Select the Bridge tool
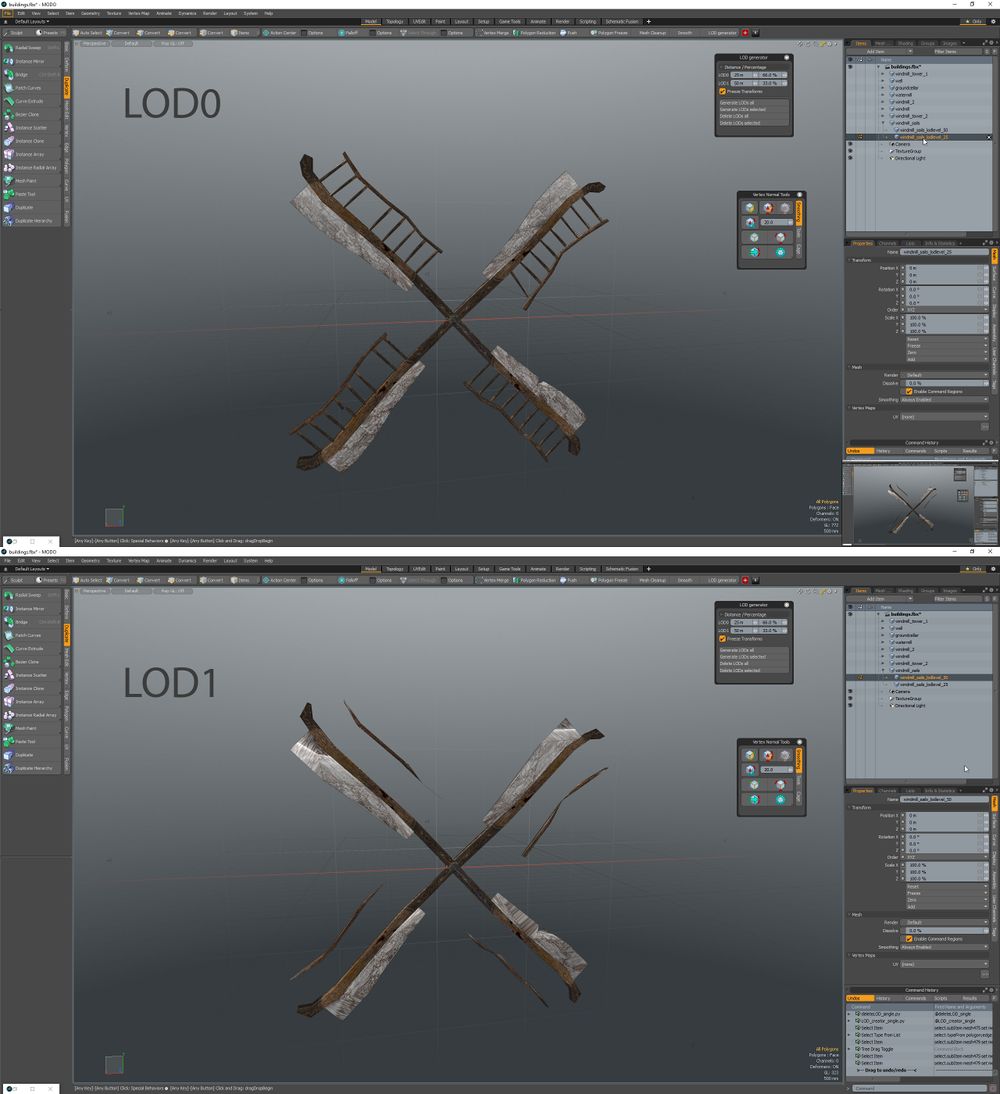This screenshot has width=1000, height=1094. [x=25, y=75]
